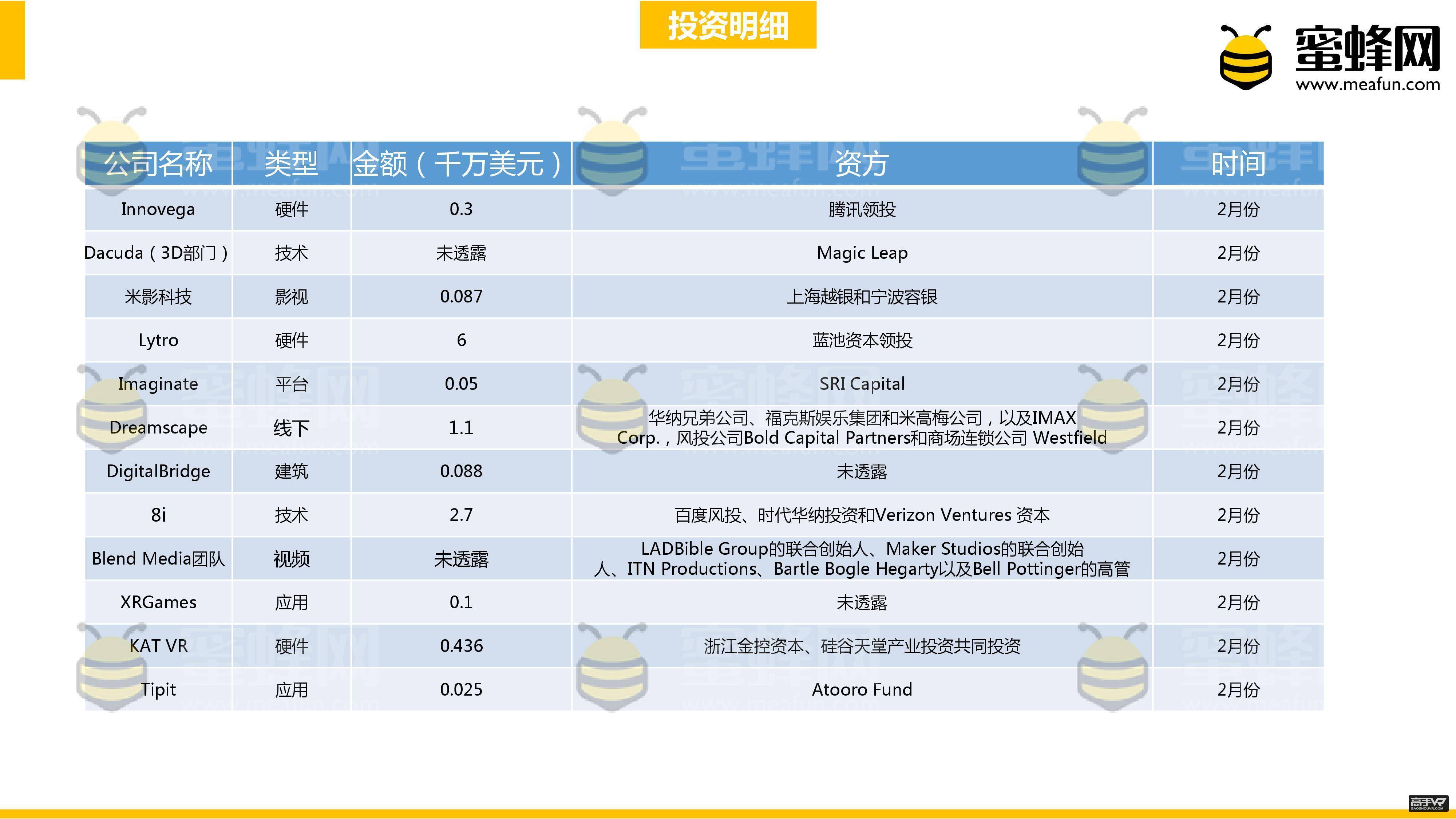This screenshot has height=819, width=1456.
Task: Click the Atooro Fund investor cell
Action: [862, 689]
